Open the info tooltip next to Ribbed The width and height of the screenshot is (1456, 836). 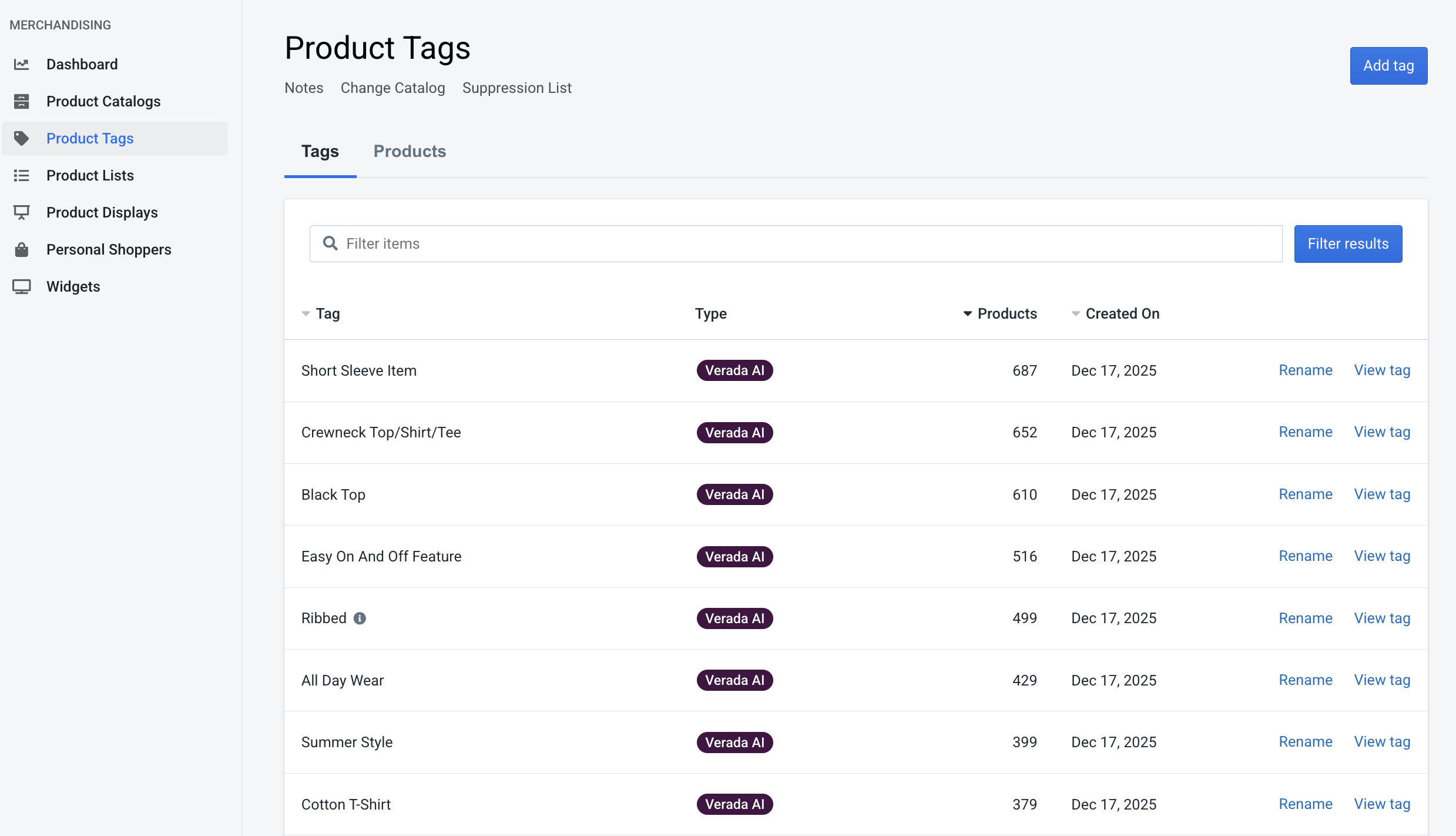pos(359,618)
